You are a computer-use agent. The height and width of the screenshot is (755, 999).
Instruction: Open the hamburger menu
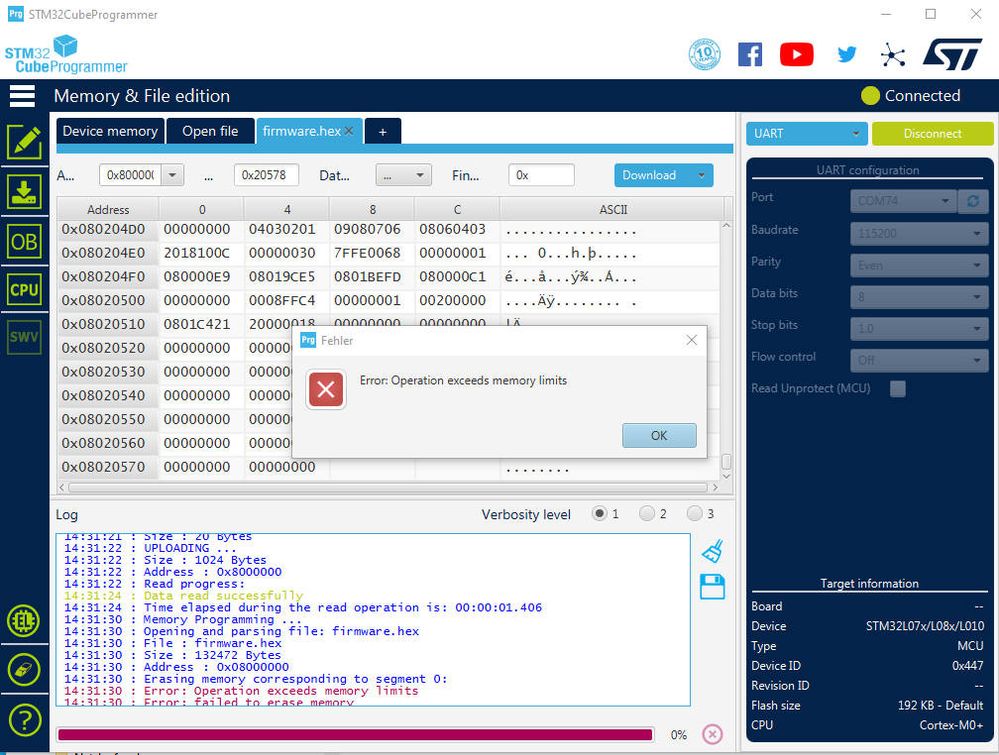(22, 96)
